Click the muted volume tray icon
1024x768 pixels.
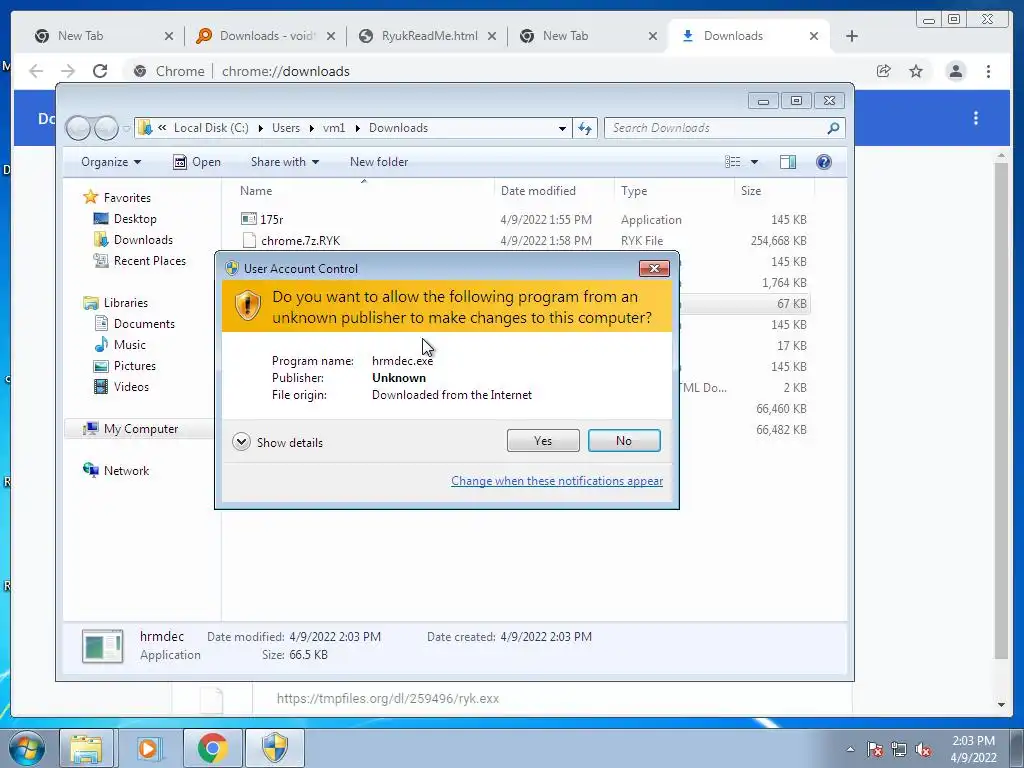[x=923, y=749]
